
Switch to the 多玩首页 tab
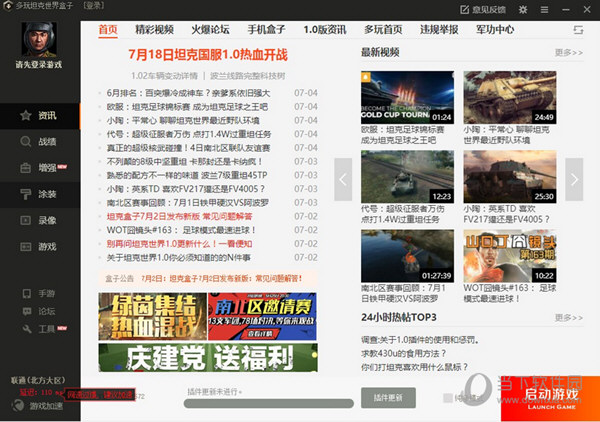[x=383, y=29]
